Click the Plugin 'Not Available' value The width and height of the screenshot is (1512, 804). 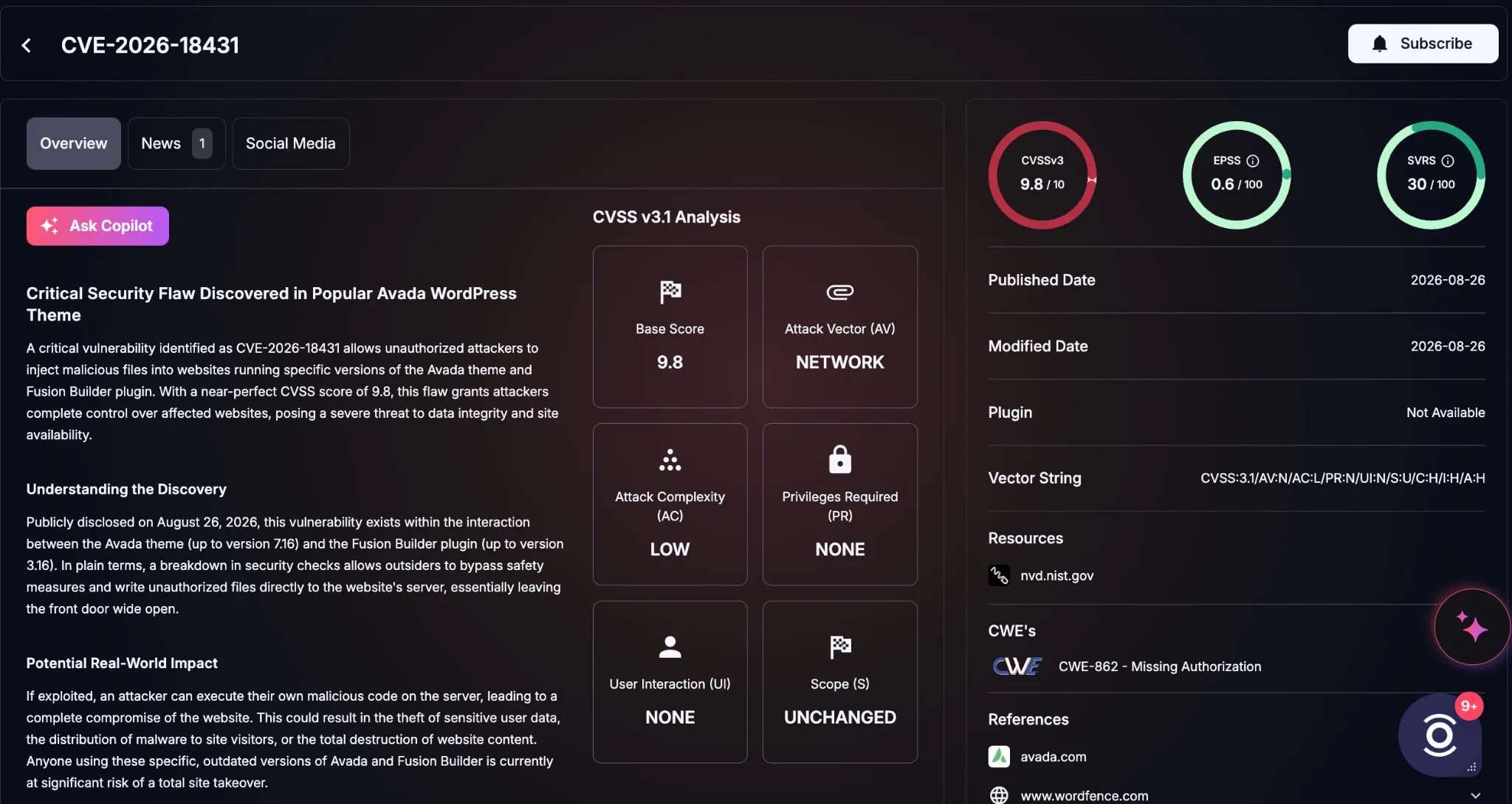click(1445, 412)
